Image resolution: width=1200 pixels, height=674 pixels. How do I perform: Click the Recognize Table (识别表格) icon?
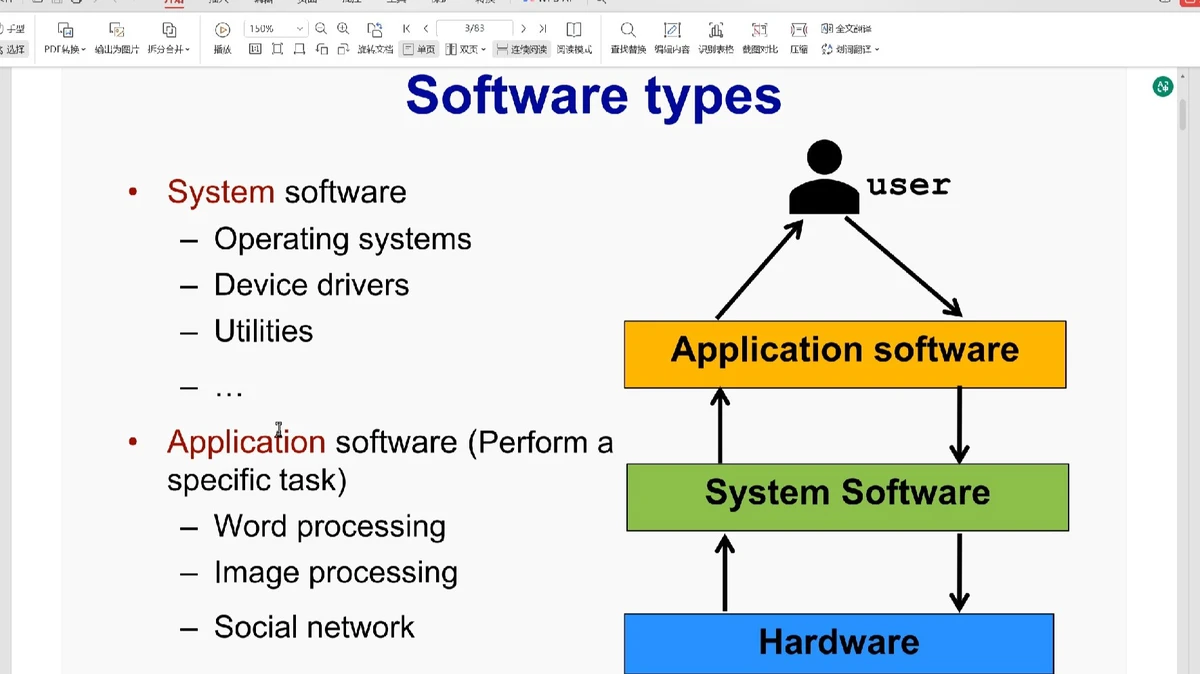(715, 31)
